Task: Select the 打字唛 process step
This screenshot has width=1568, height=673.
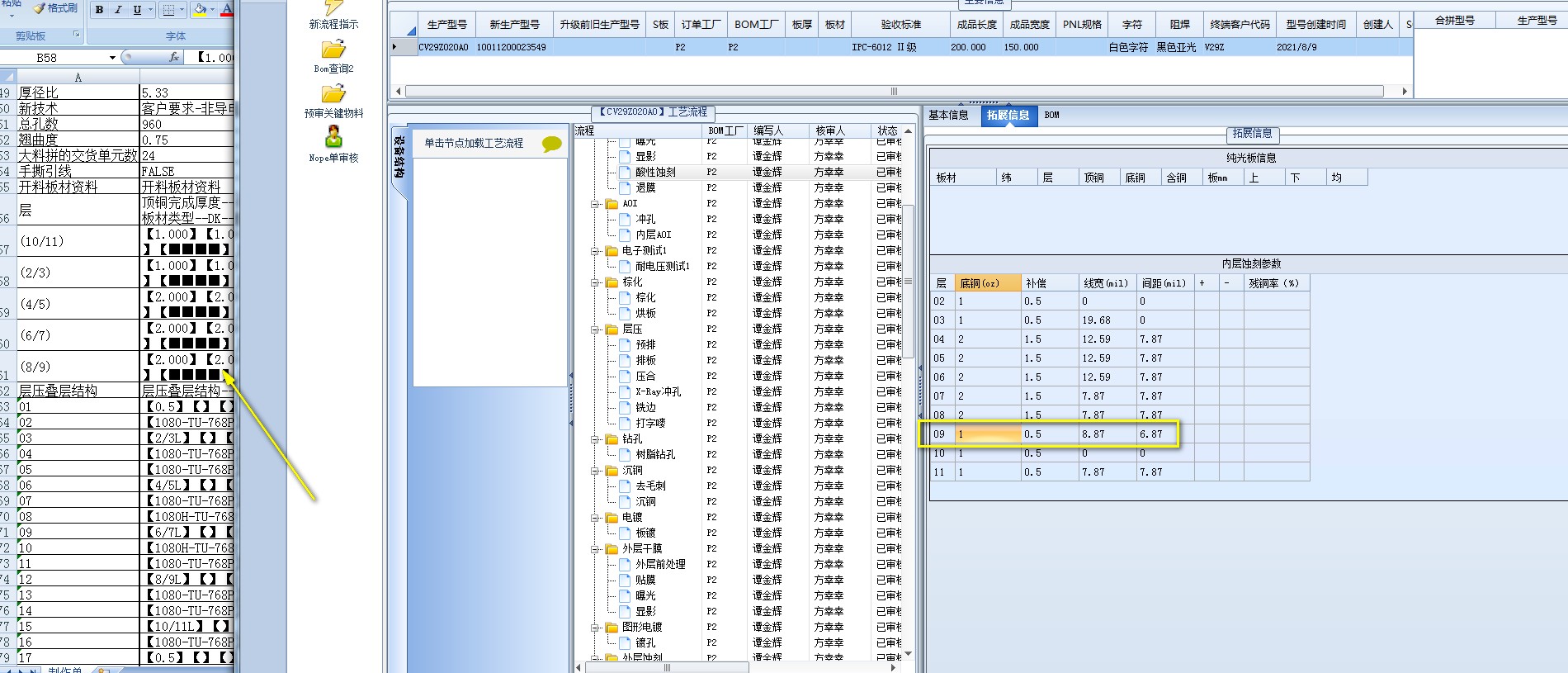Action: [x=650, y=424]
